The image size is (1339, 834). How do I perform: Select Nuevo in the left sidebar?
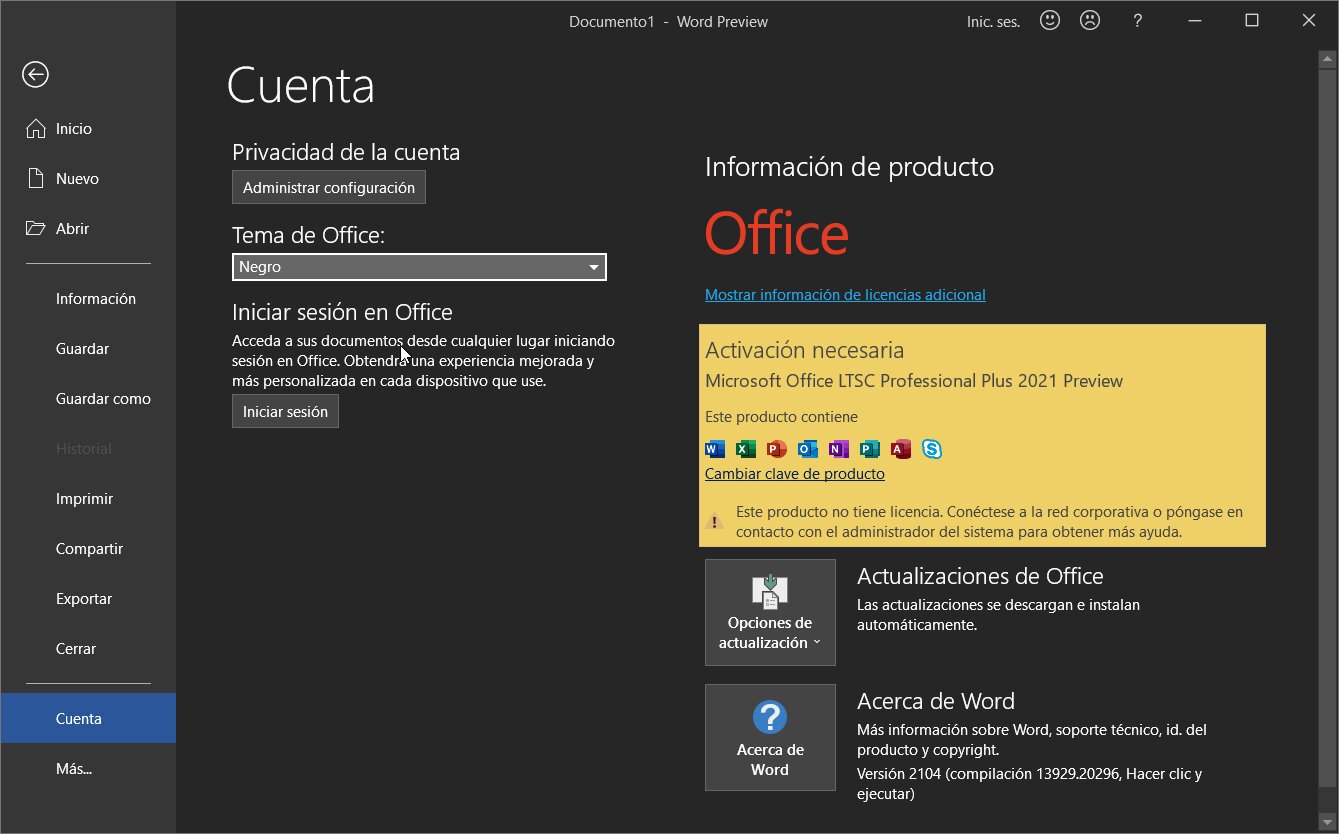(x=78, y=178)
